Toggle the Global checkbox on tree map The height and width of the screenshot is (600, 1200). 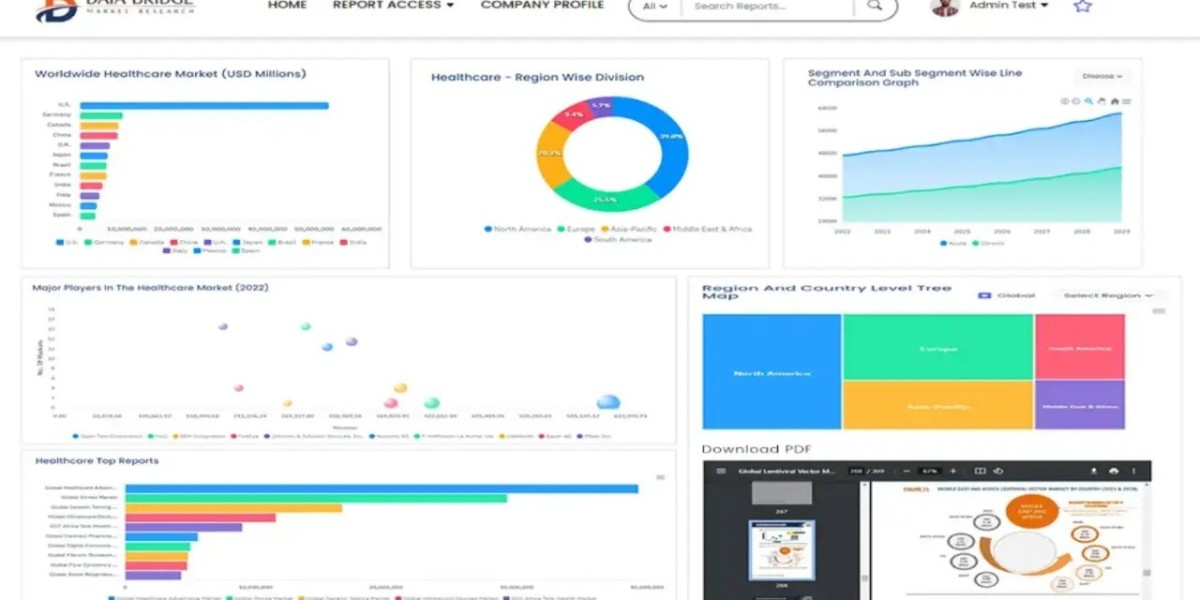984,296
